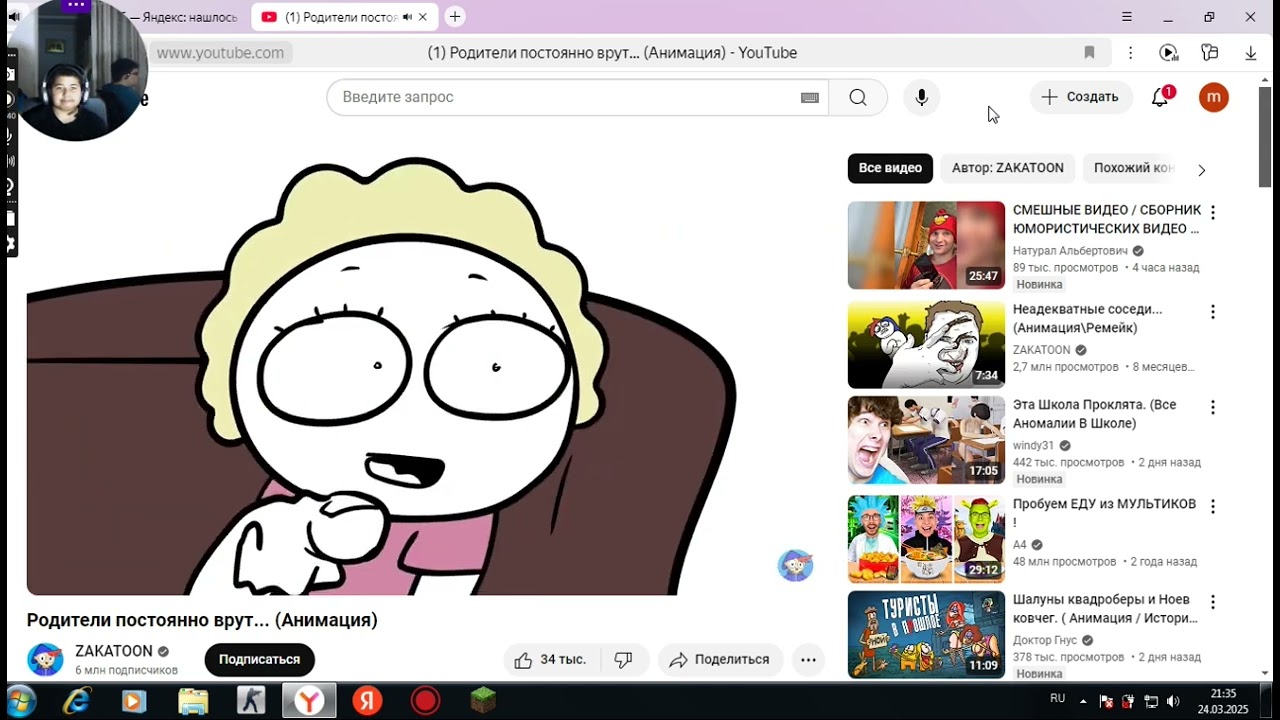Open options for СМЕШНЫЕ ВИДЕО suggestion
This screenshot has height=720, width=1280.
[1213, 213]
